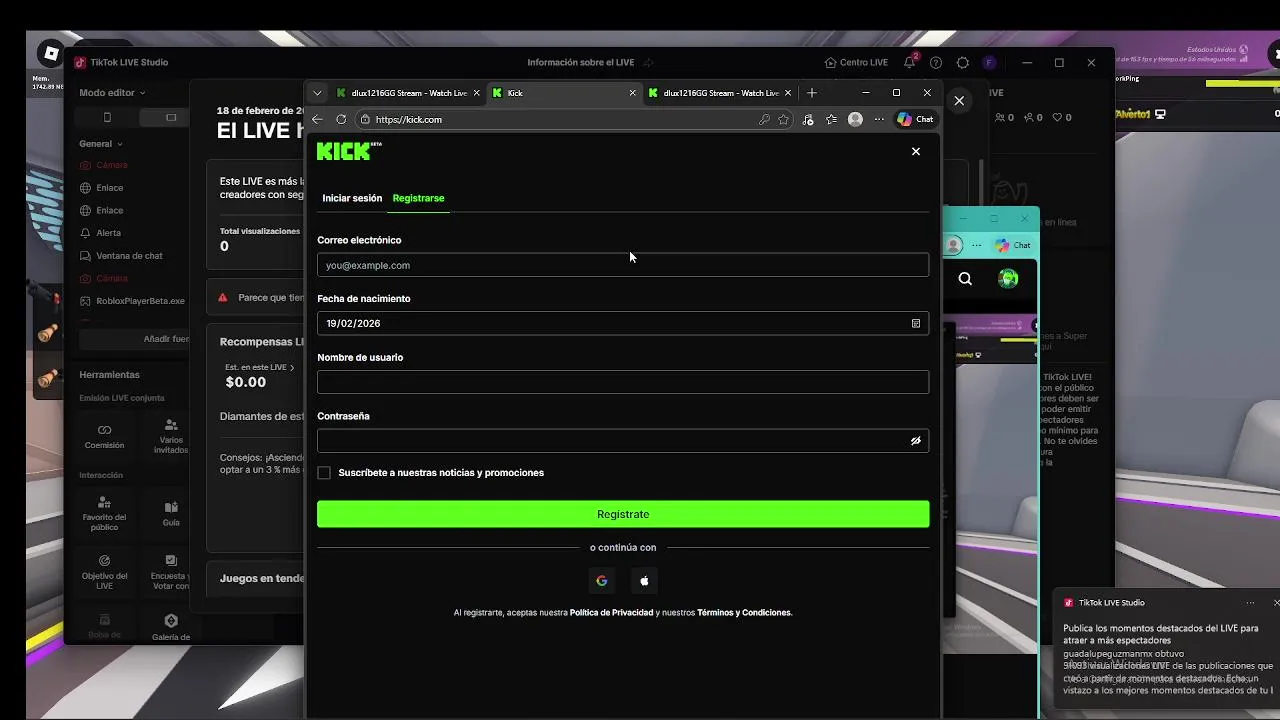This screenshot has width=1280, height=720.
Task: Close the Kick browser tab
Action: [632, 93]
